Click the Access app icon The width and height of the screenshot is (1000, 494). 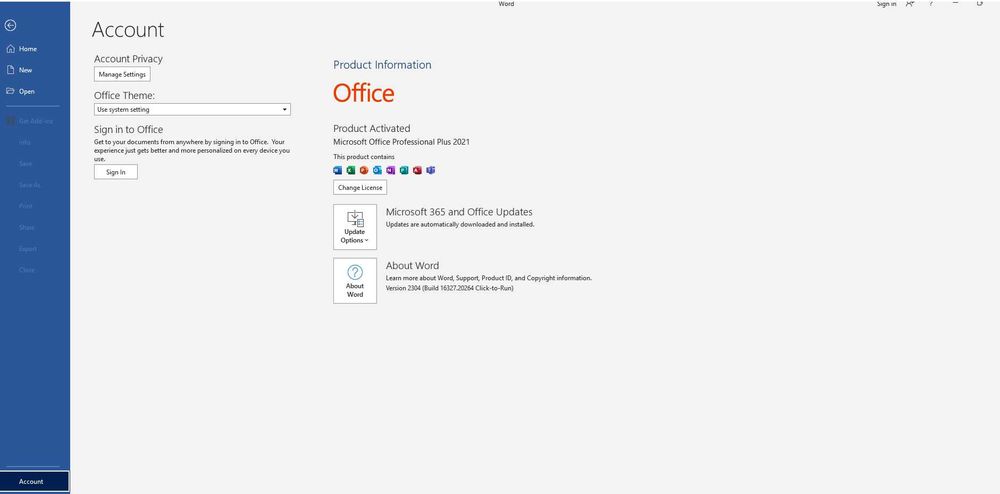[x=417, y=170]
